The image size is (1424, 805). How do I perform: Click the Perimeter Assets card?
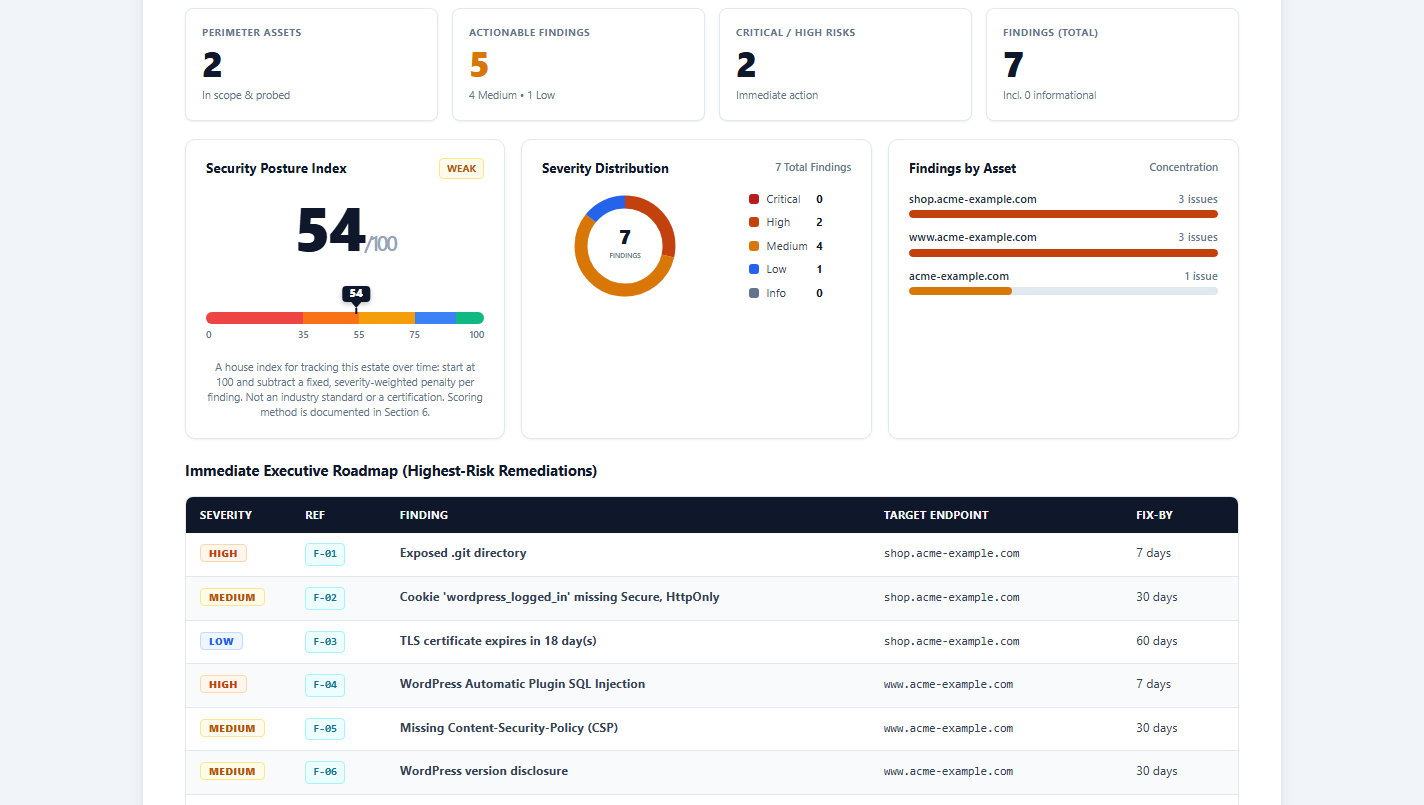pos(311,65)
